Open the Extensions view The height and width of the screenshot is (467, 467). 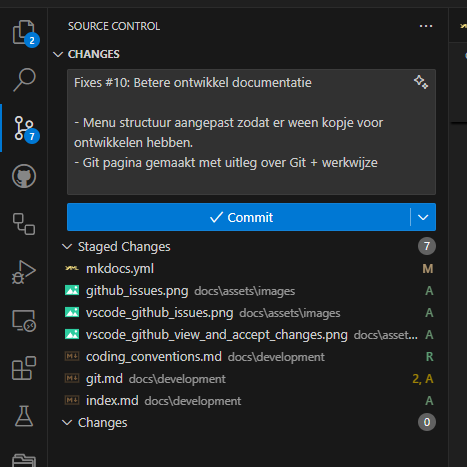click(x=24, y=368)
